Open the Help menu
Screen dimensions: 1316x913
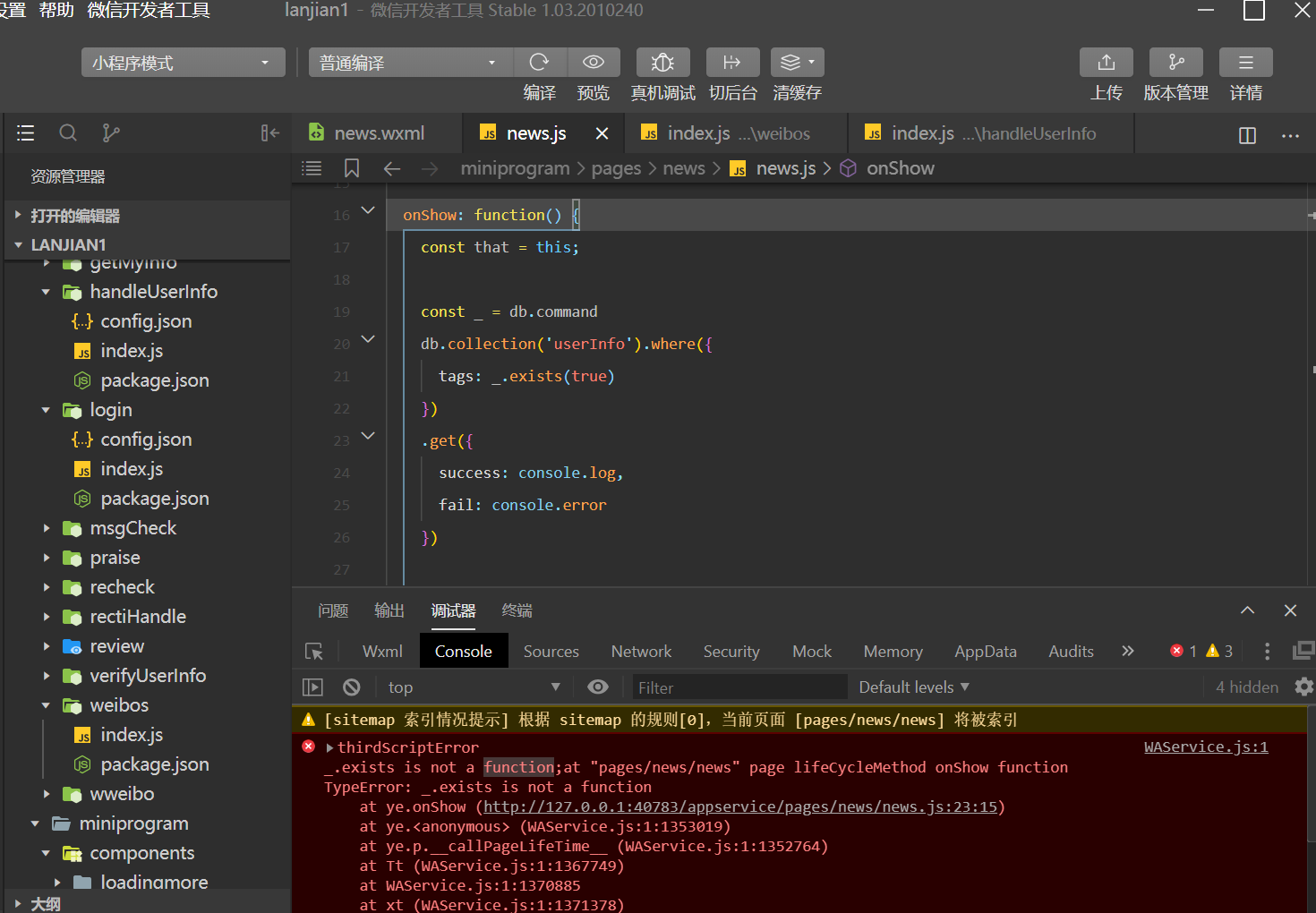click(56, 10)
